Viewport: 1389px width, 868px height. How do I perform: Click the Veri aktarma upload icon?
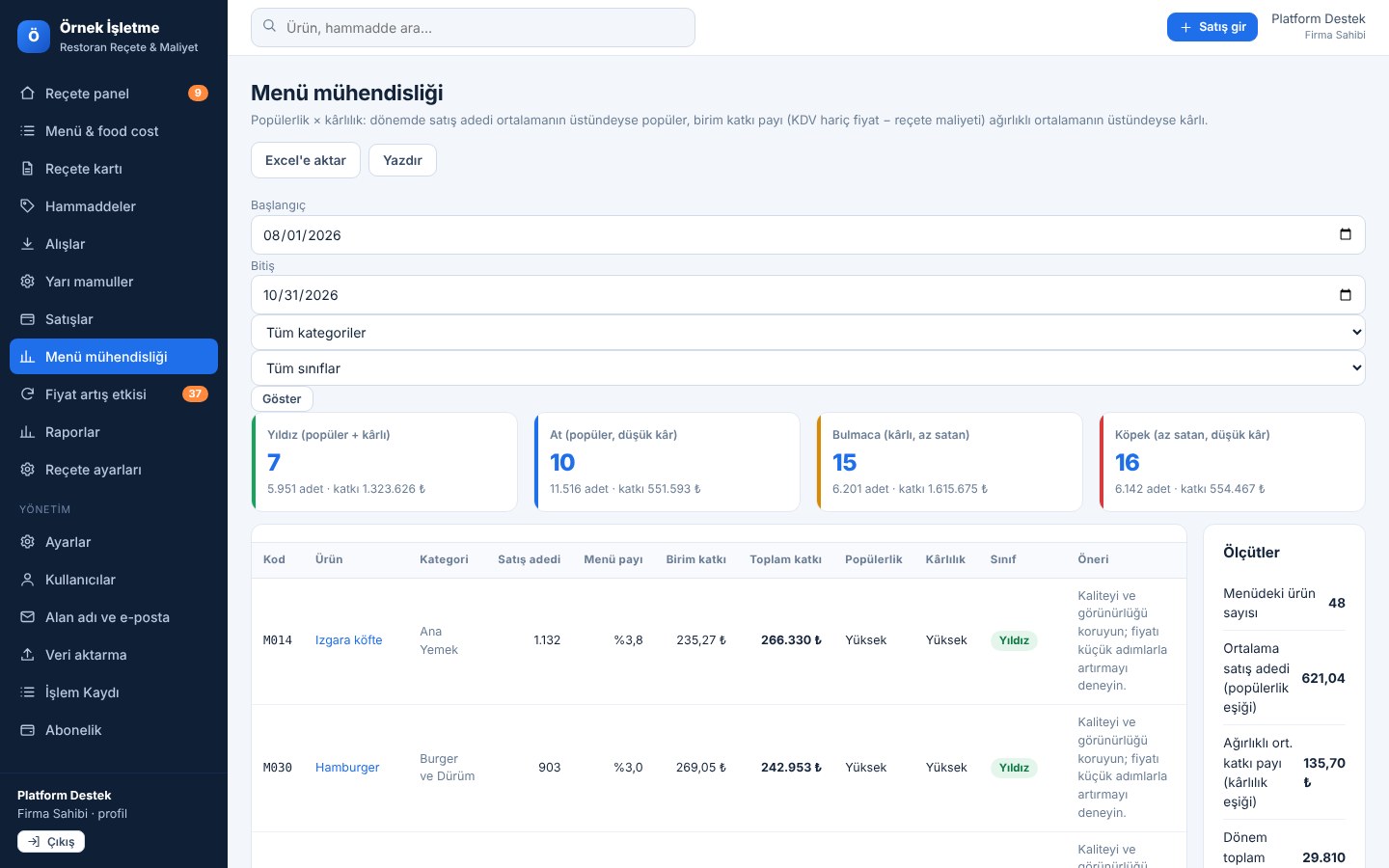tap(27, 655)
